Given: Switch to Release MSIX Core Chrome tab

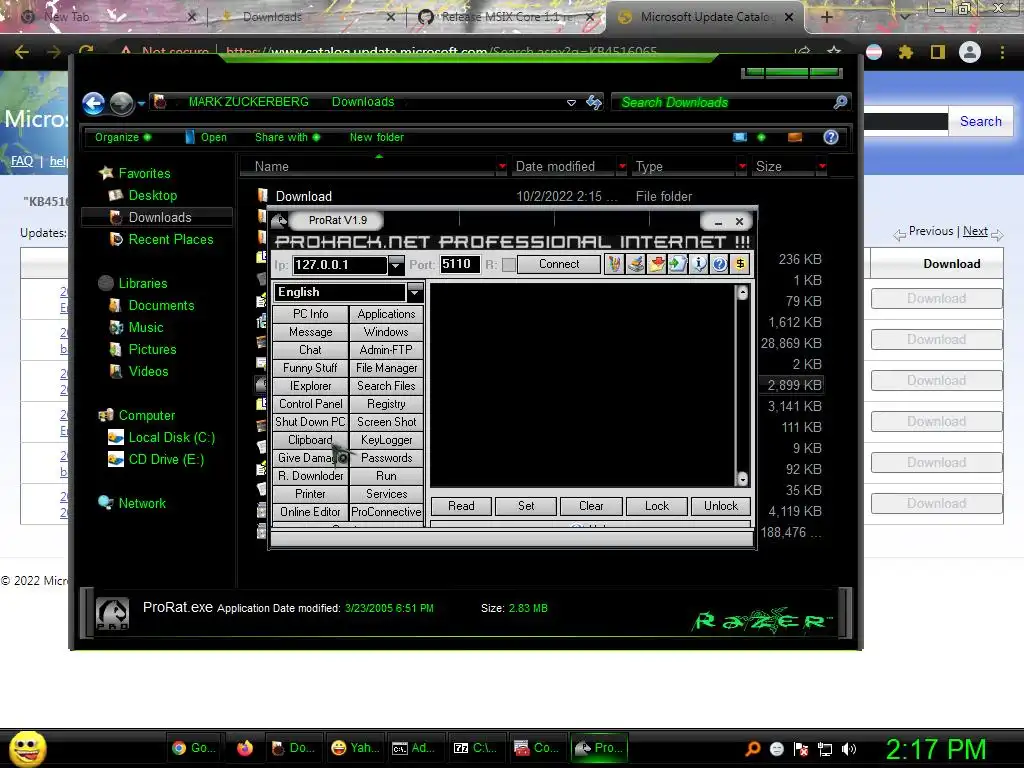Looking at the screenshot, I should (506, 17).
